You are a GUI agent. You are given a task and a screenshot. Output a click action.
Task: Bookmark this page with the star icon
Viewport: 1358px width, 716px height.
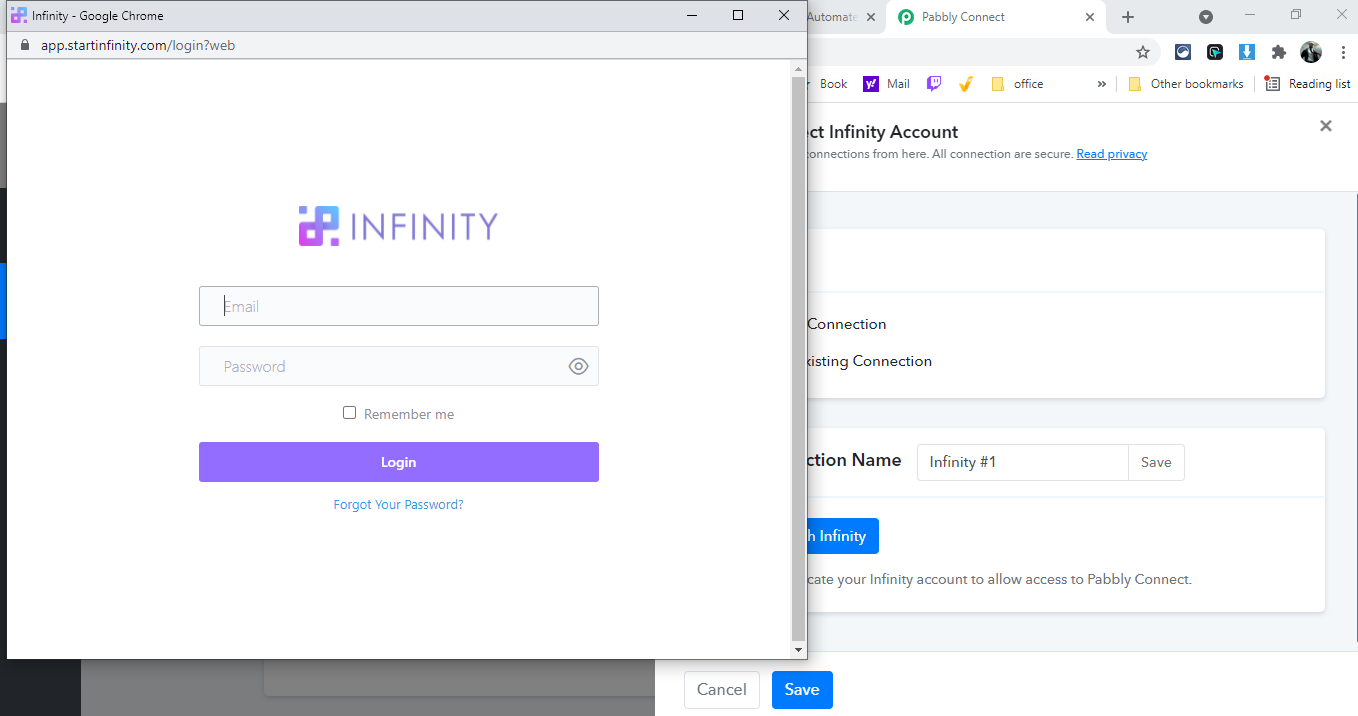pos(1143,52)
